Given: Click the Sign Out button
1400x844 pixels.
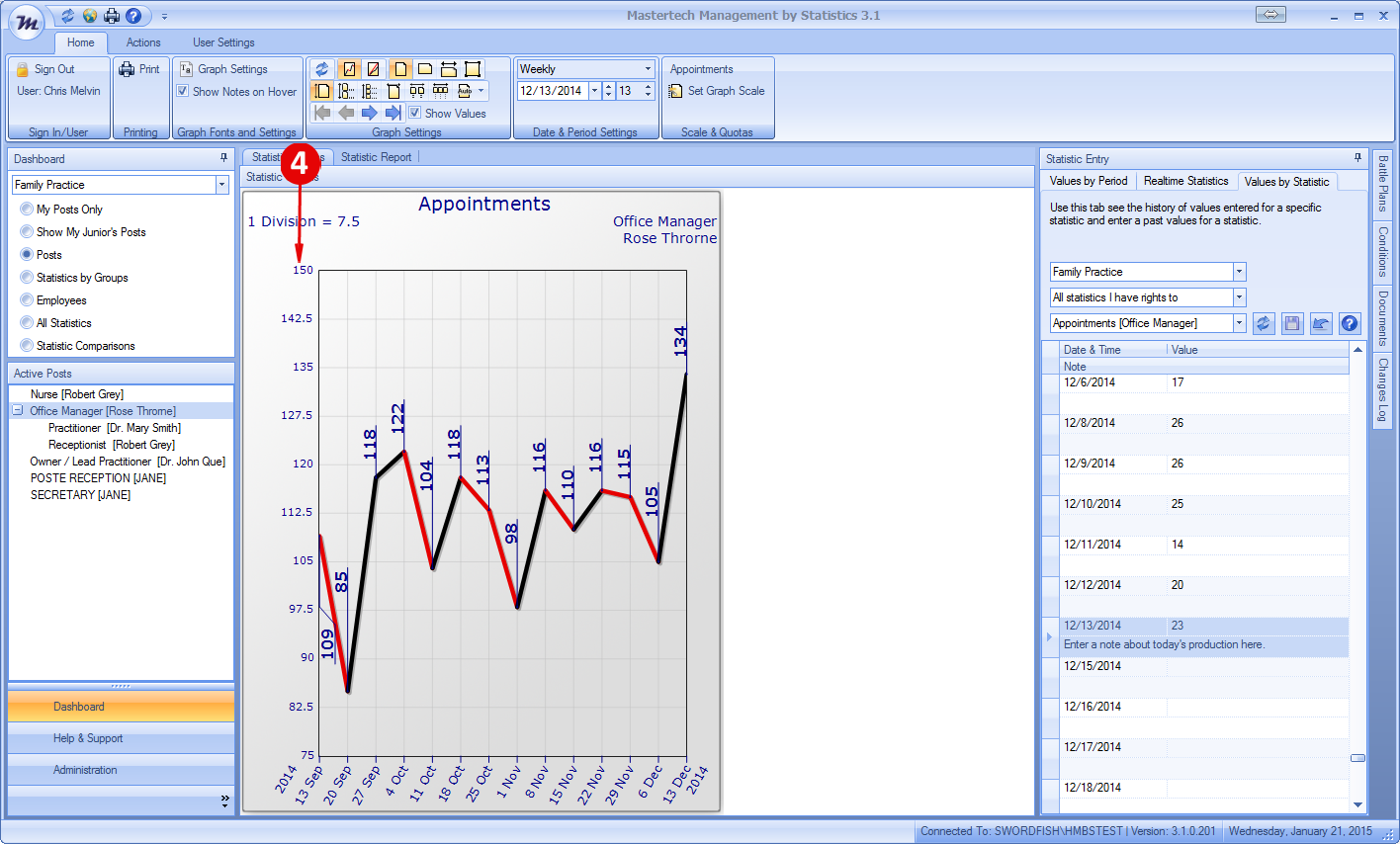Looking at the screenshot, I should pyautogui.click(x=45, y=69).
